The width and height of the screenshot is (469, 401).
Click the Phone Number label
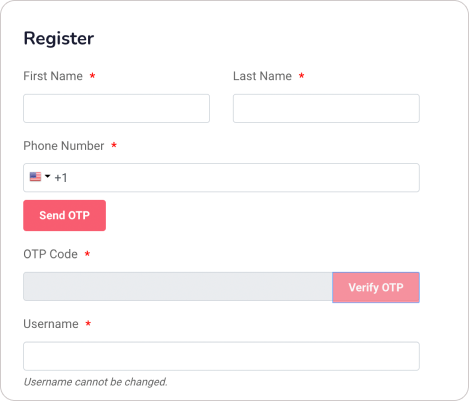point(64,146)
